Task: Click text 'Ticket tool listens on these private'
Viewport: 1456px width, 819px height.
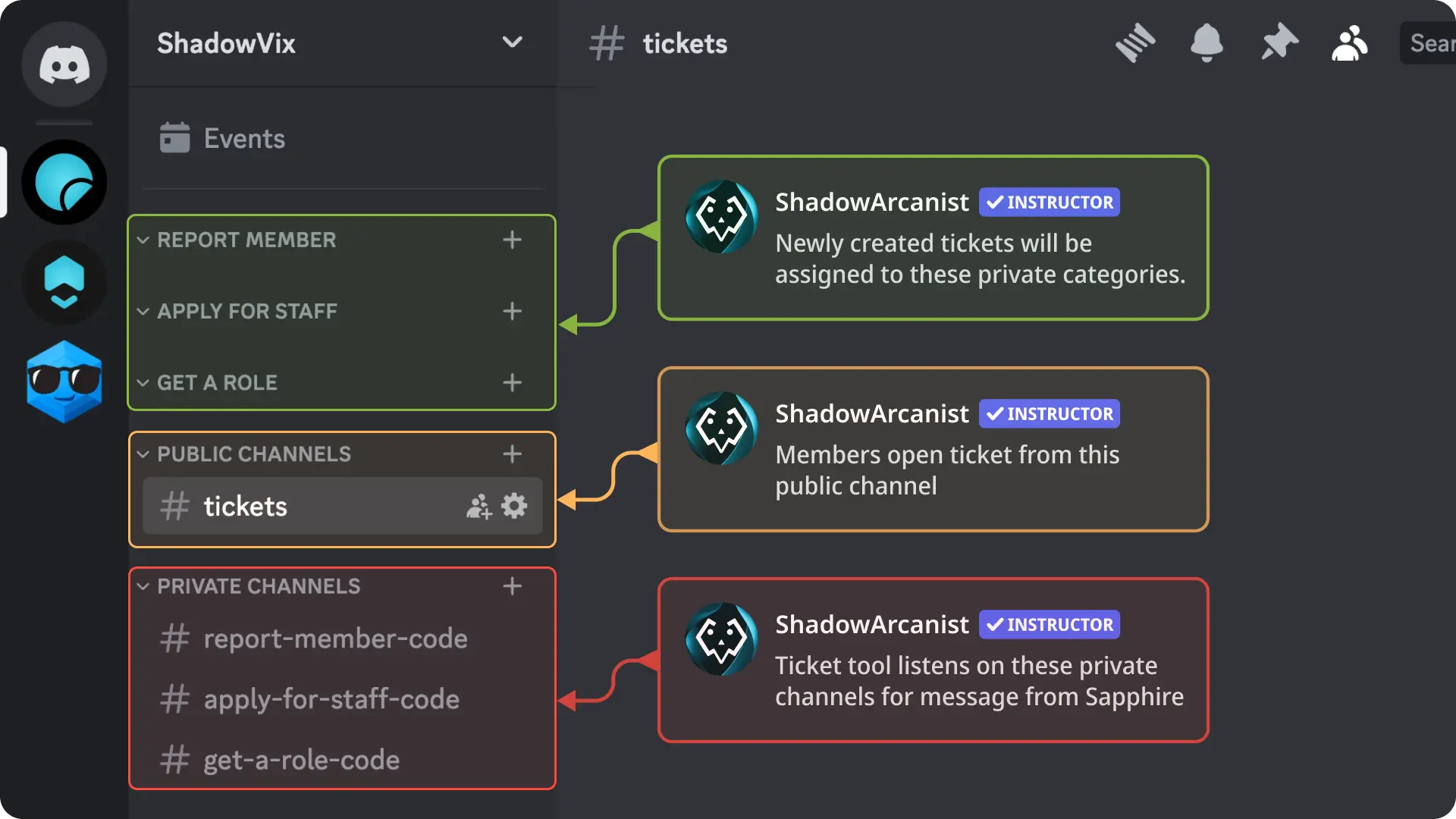Action: coord(966,665)
